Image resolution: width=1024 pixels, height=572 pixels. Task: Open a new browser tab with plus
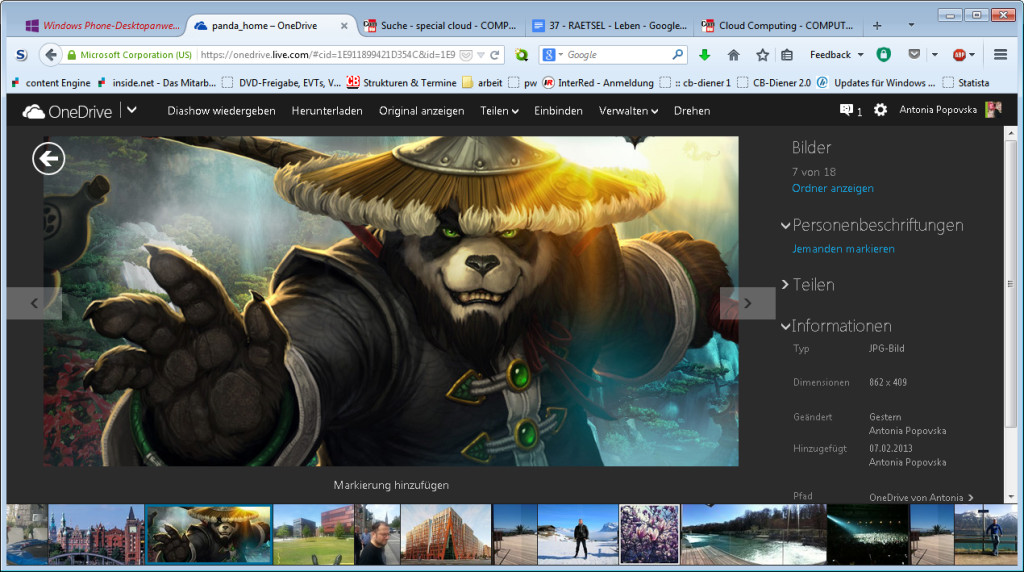(x=877, y=25)
